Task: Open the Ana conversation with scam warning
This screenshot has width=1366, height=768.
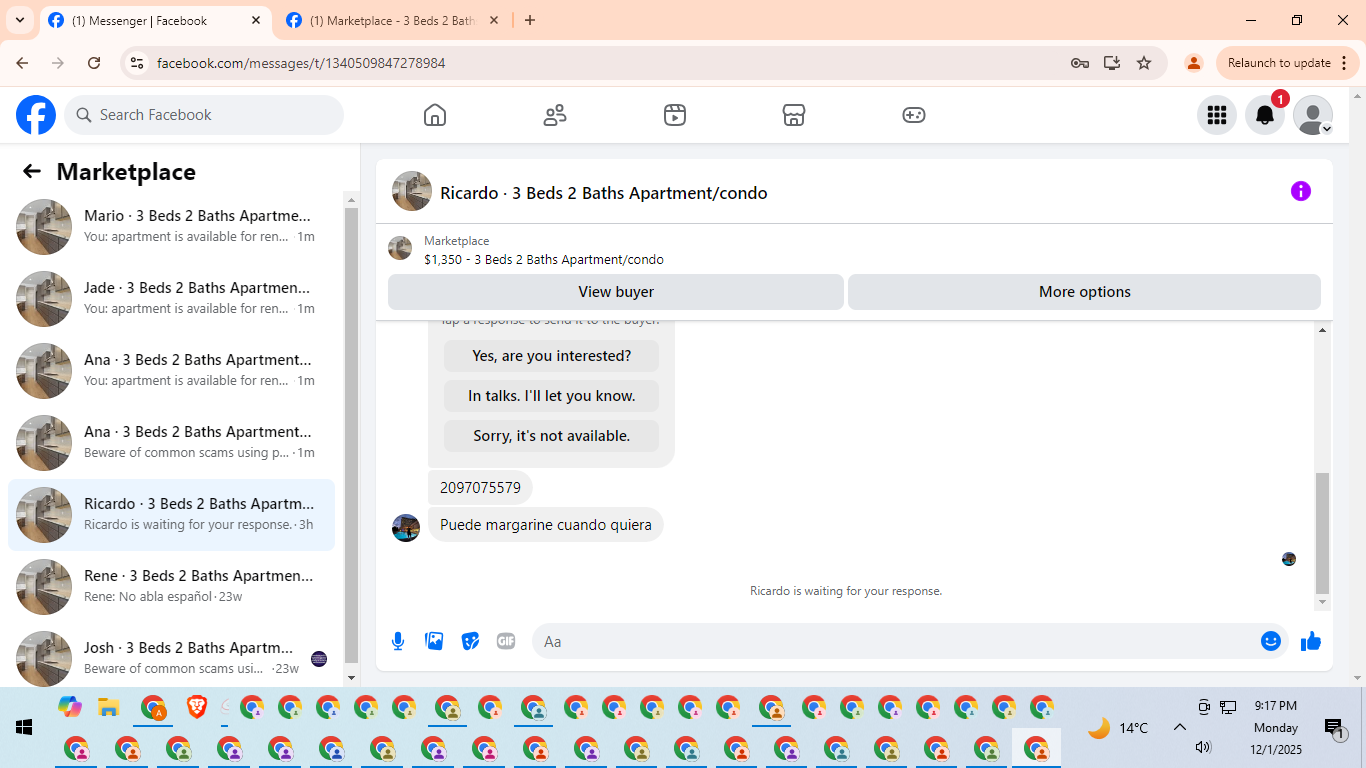Action: click(x=172, y=443)
